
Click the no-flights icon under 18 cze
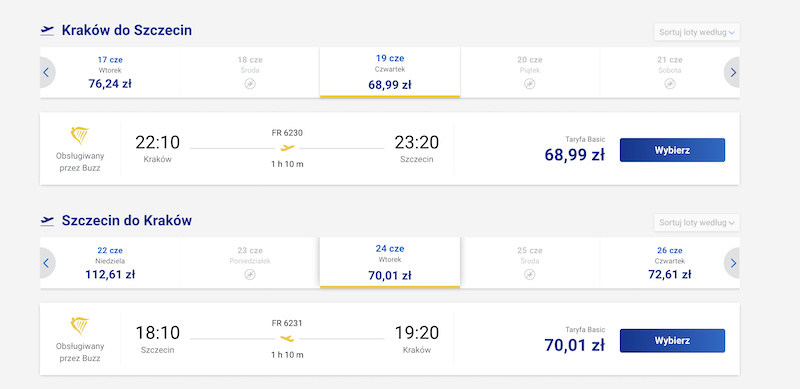tap(250, 84)
